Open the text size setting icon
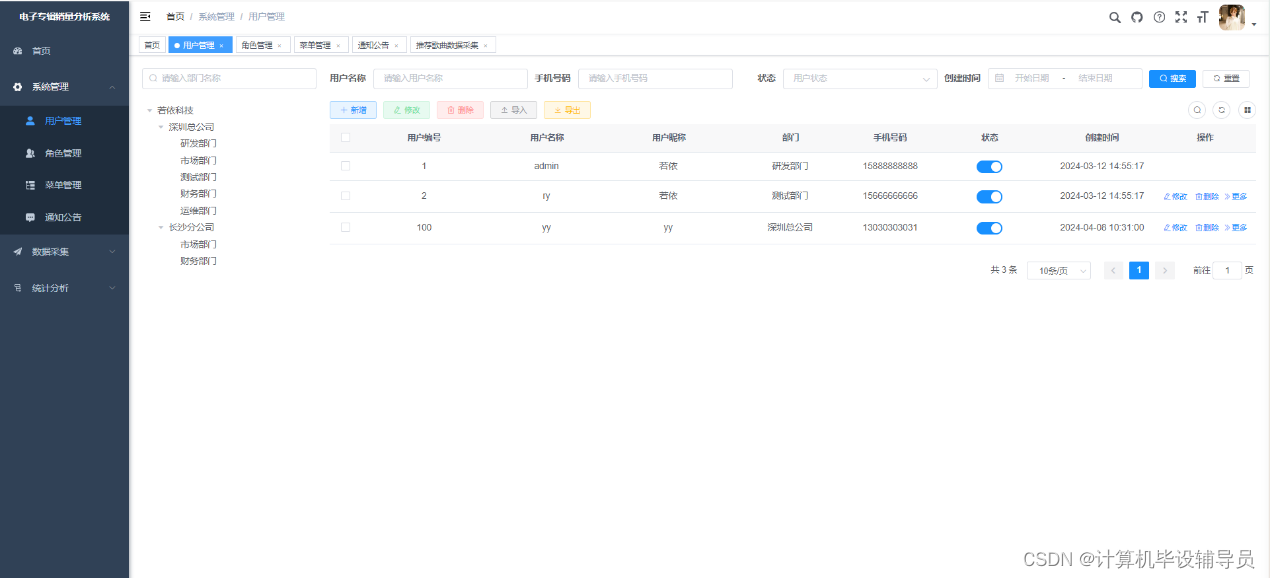 pos(1203,17)
